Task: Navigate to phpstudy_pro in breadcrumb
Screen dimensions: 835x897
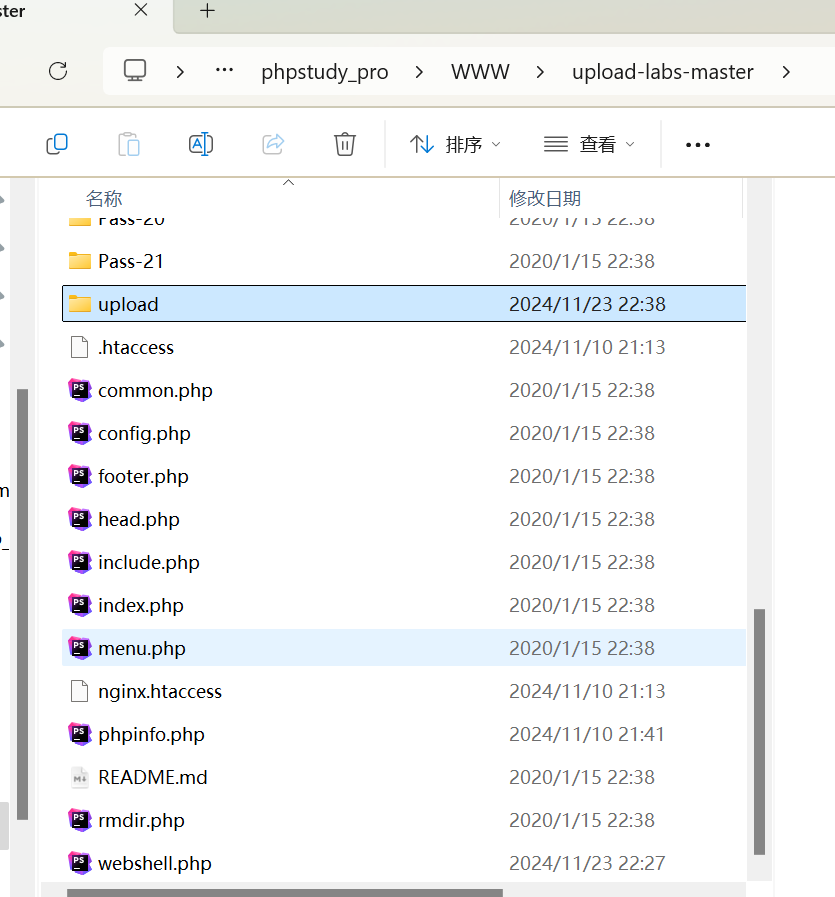Action: (325, 72)
